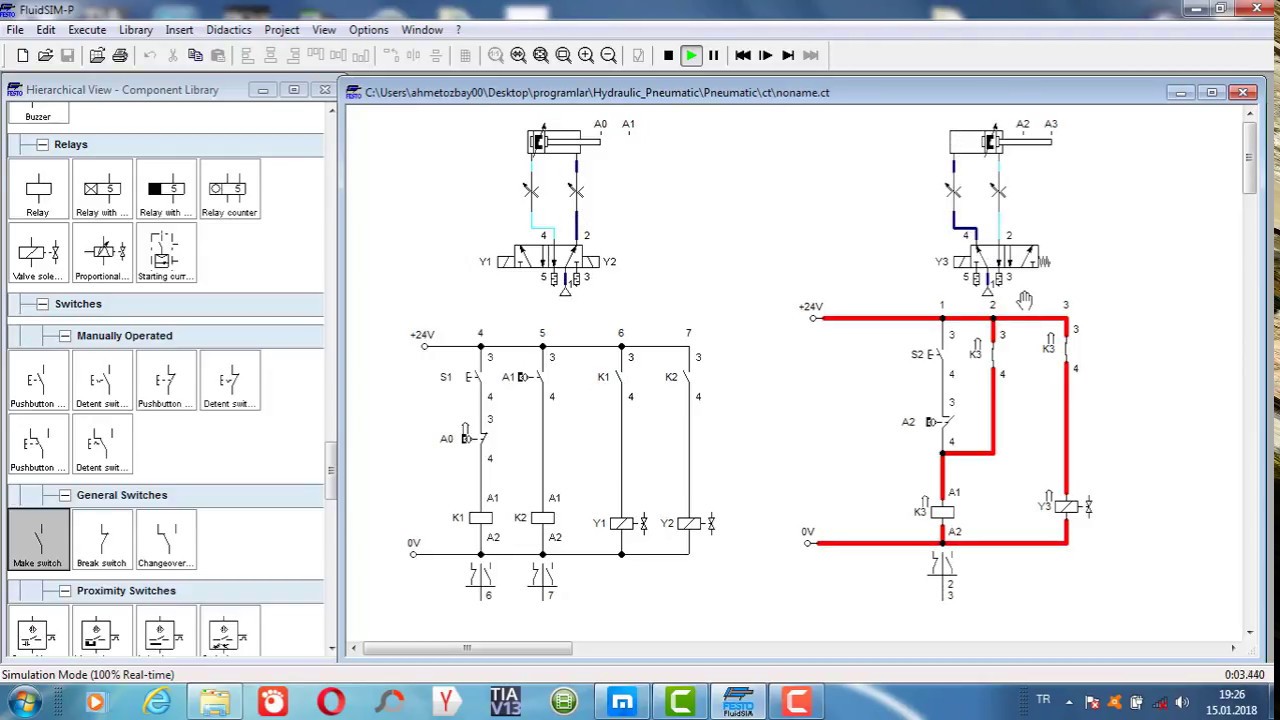Click the component library vertical scrollbar thumb
The width and height of the screenshot is (1280, 720).
331,470
